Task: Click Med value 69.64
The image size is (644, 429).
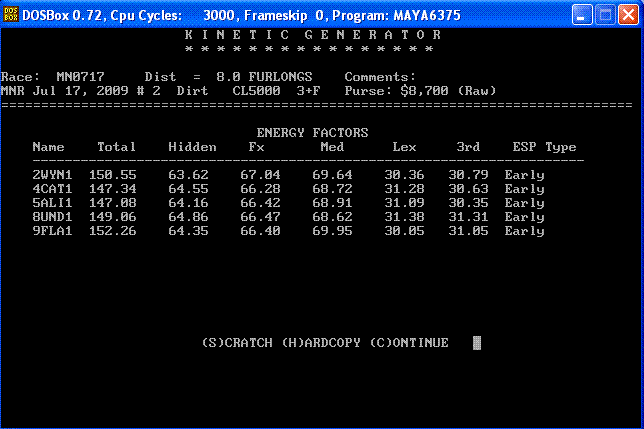Action: point(332,175)
